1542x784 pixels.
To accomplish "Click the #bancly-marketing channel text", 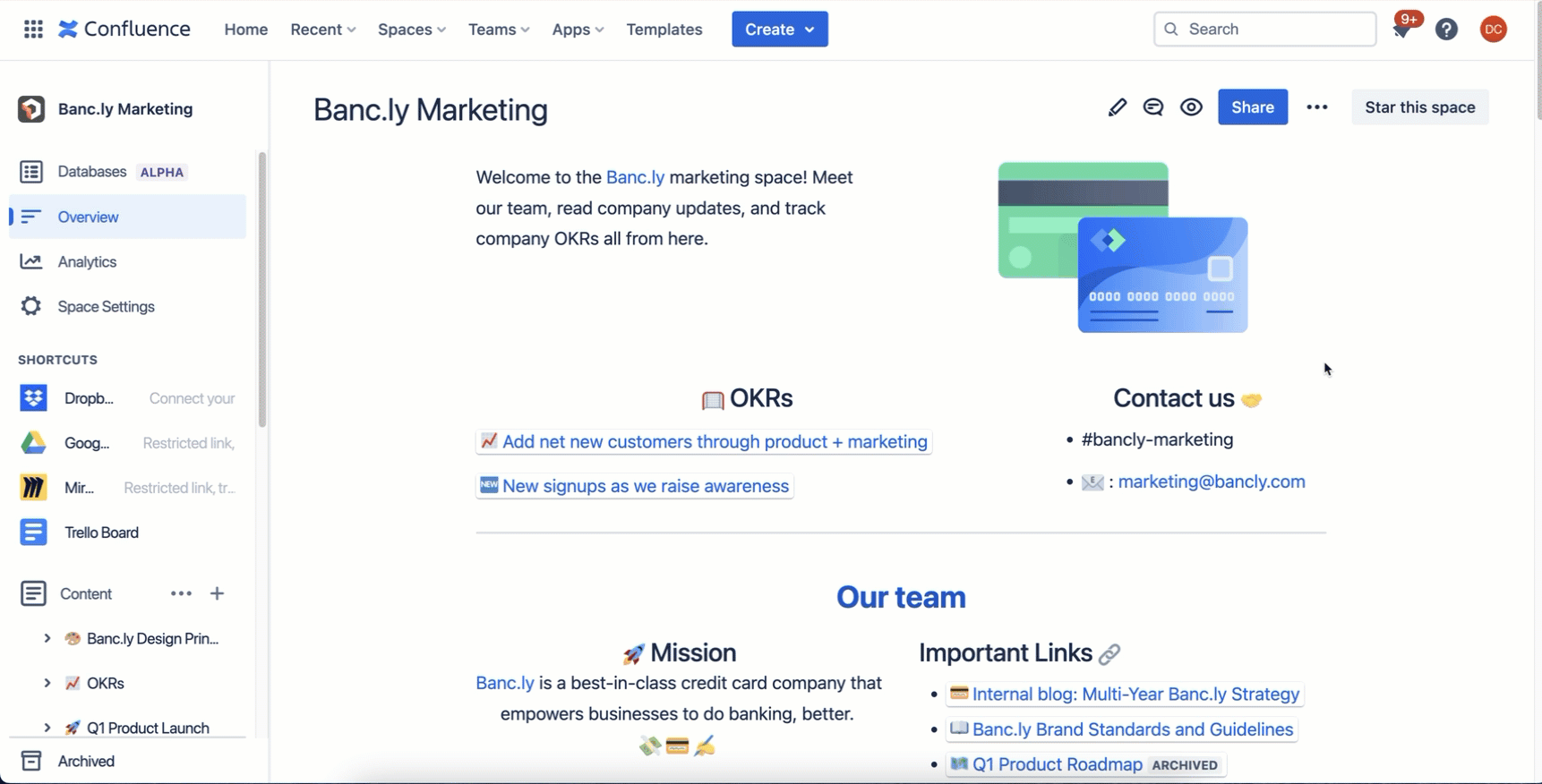I will tap(1157, 439).
